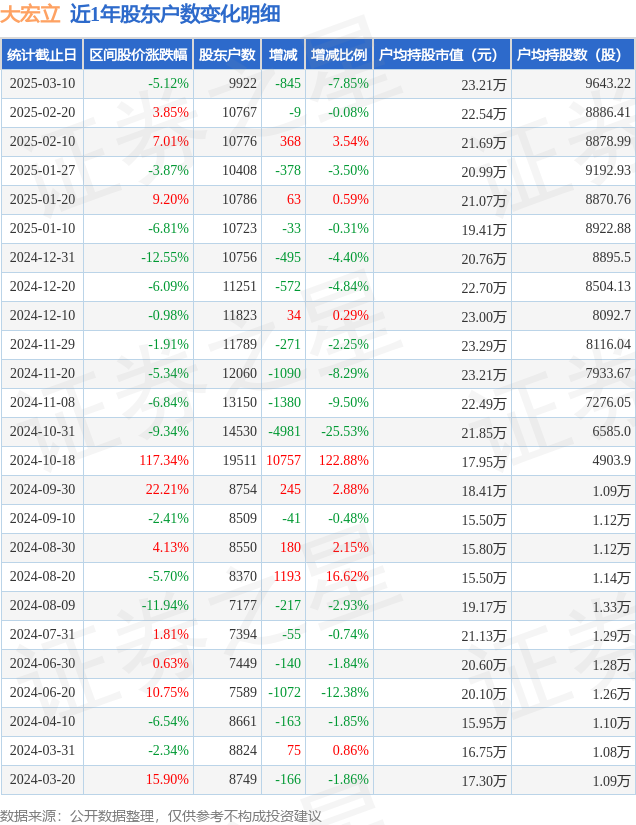
Task: Select the 15.90% value in last row
Action: coord(167,779)
